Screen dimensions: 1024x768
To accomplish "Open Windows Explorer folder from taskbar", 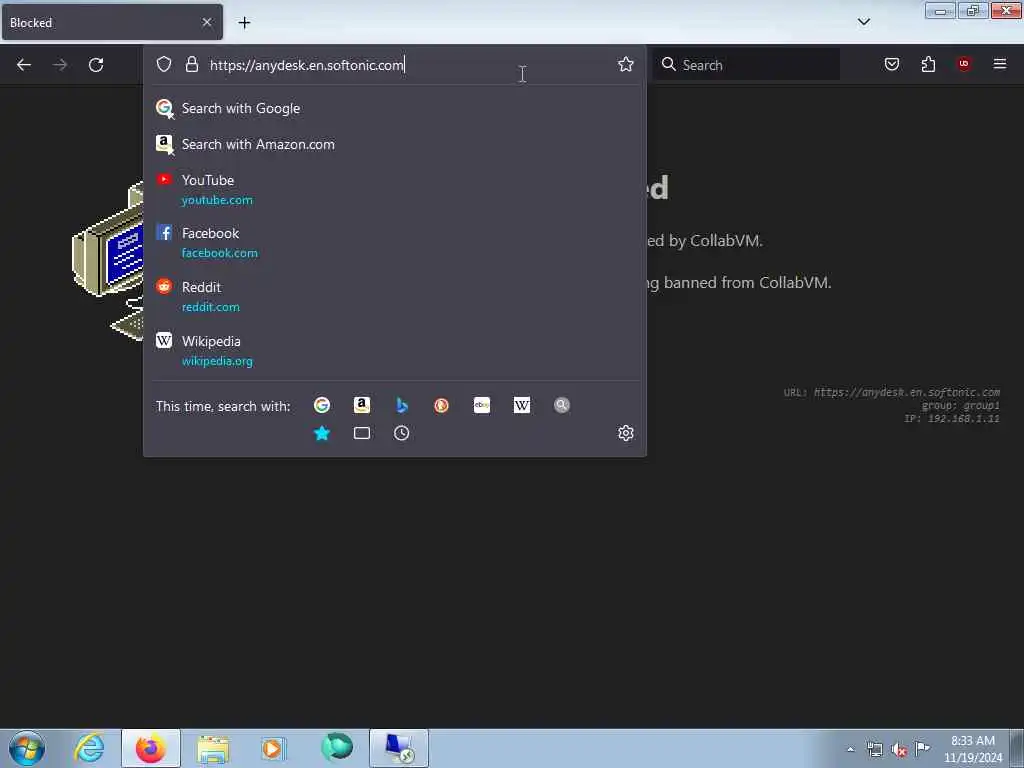I will point(213,748).
